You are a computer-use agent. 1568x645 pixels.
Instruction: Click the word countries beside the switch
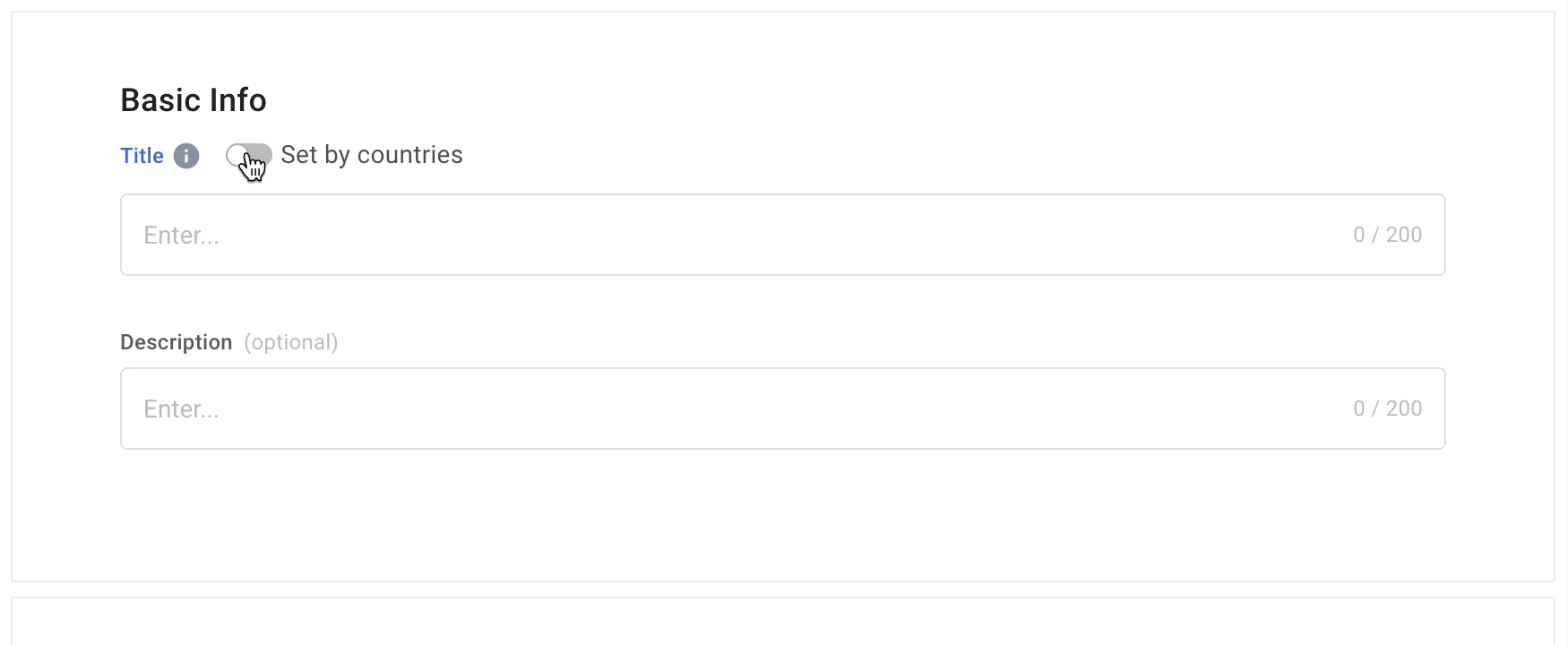point(410,155)
